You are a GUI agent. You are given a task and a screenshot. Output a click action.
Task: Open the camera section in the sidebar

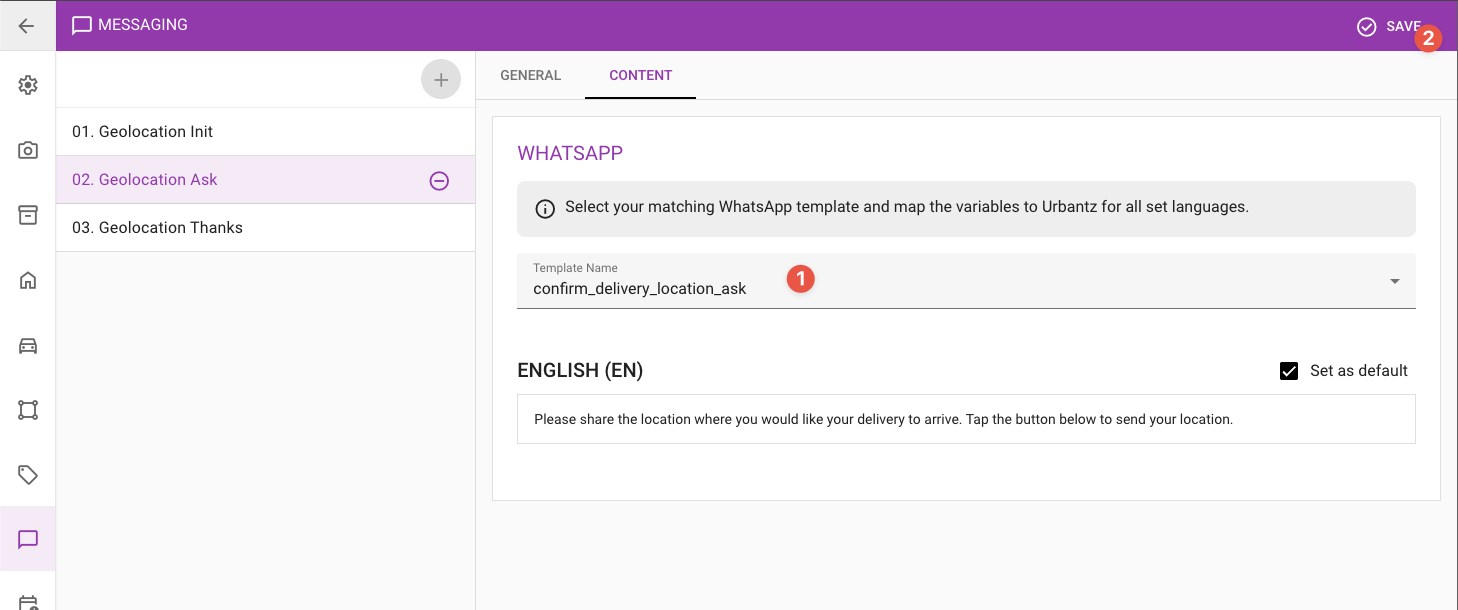(28, 150)
